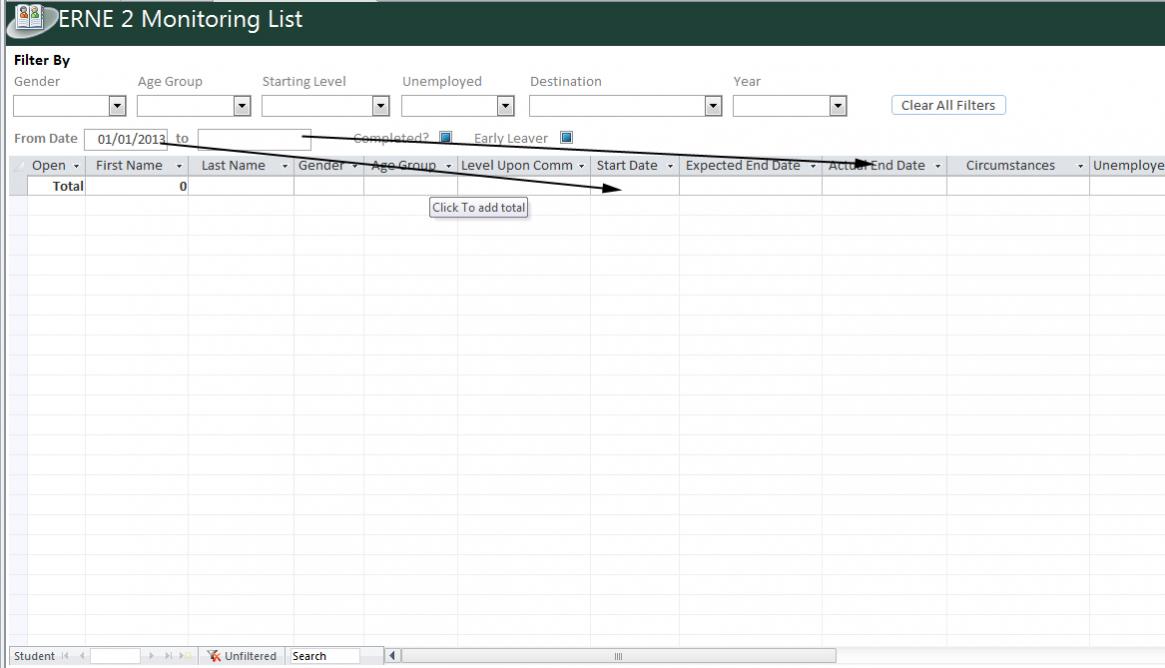This screenshot has width=1165, height=668.
Task: Click the Clear All Filters button
Action: point(948,106)
